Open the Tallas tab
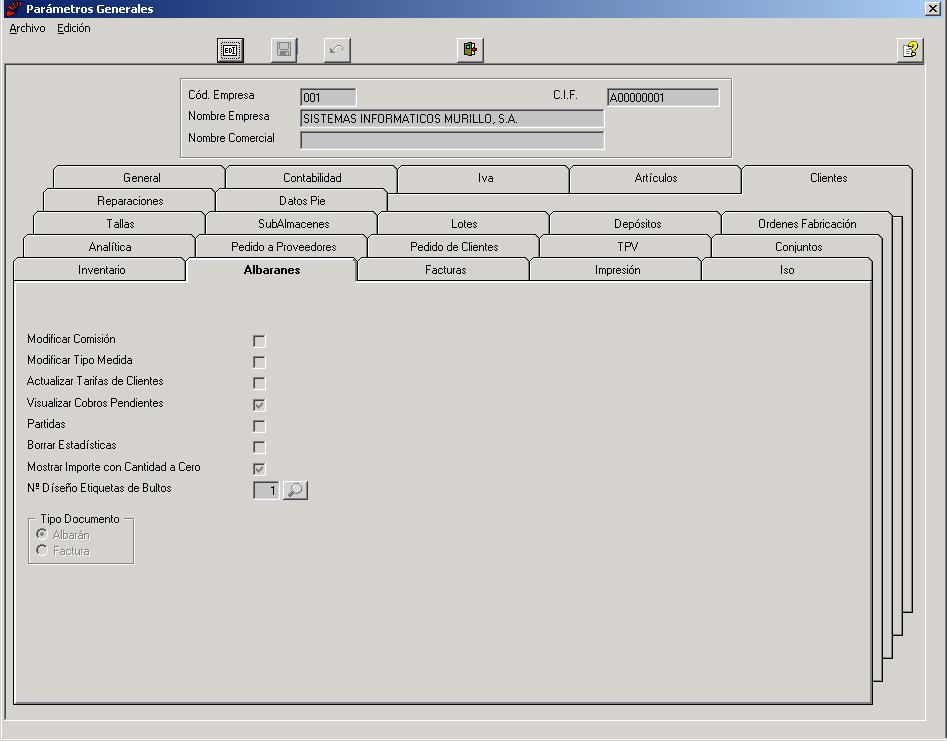Screen dimensions: 947x741 [x=120, y=223]
